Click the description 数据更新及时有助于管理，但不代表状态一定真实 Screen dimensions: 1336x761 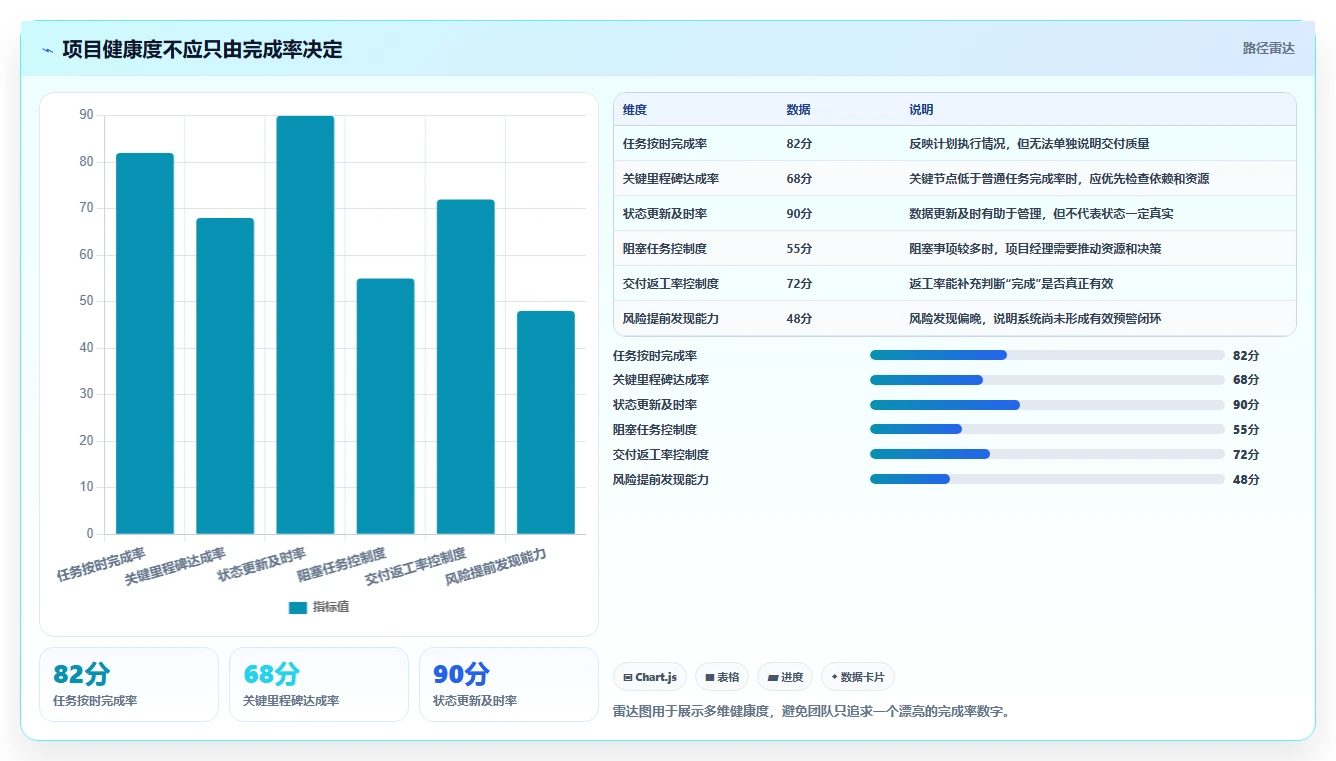pos(1041,214)
